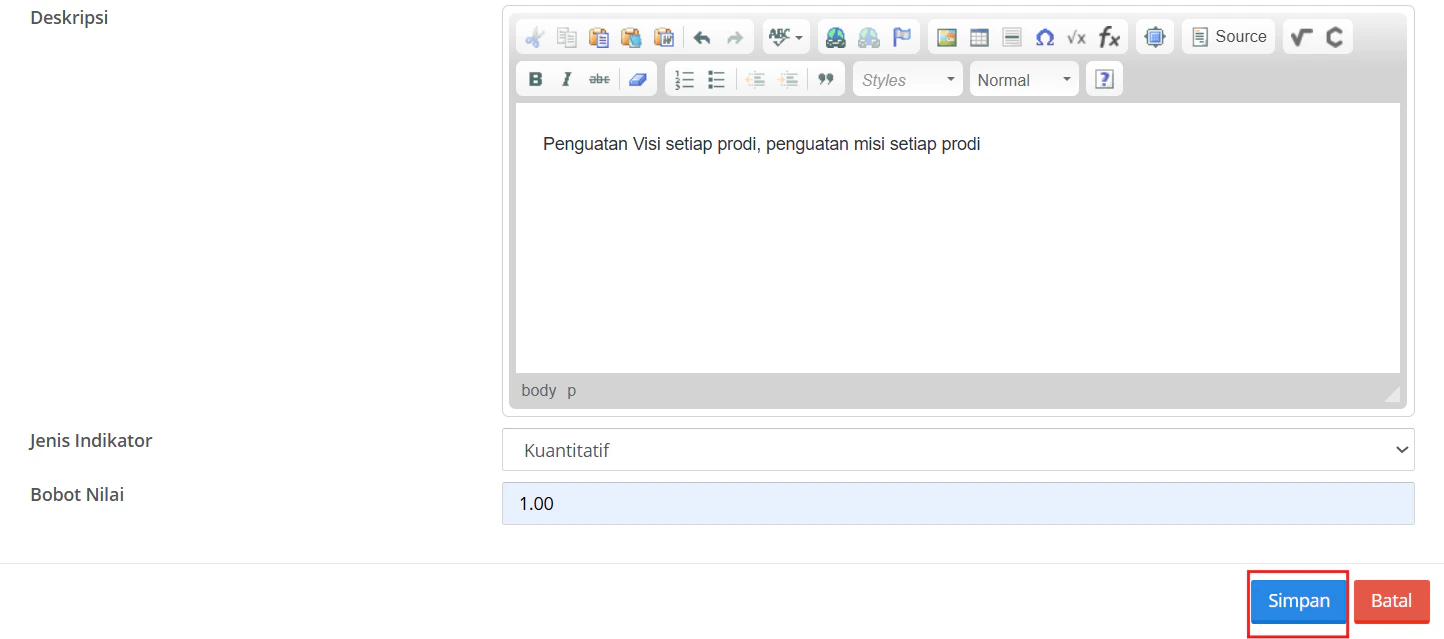Open the Normal paragraph format dropdown
This screenshot has height=639, width=1444.
pyautogui.click(x=1022, y=78)
